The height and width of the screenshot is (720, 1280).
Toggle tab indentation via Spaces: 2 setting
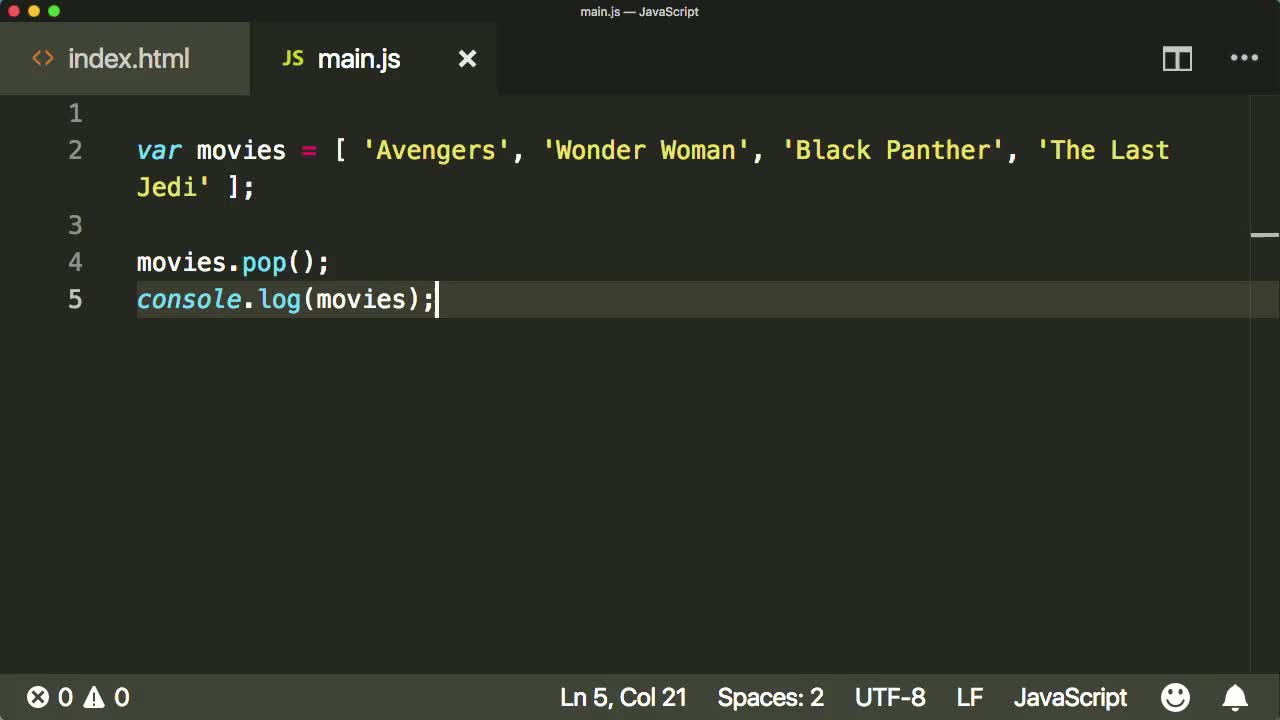pyautogui.click(x=770, y=697)
